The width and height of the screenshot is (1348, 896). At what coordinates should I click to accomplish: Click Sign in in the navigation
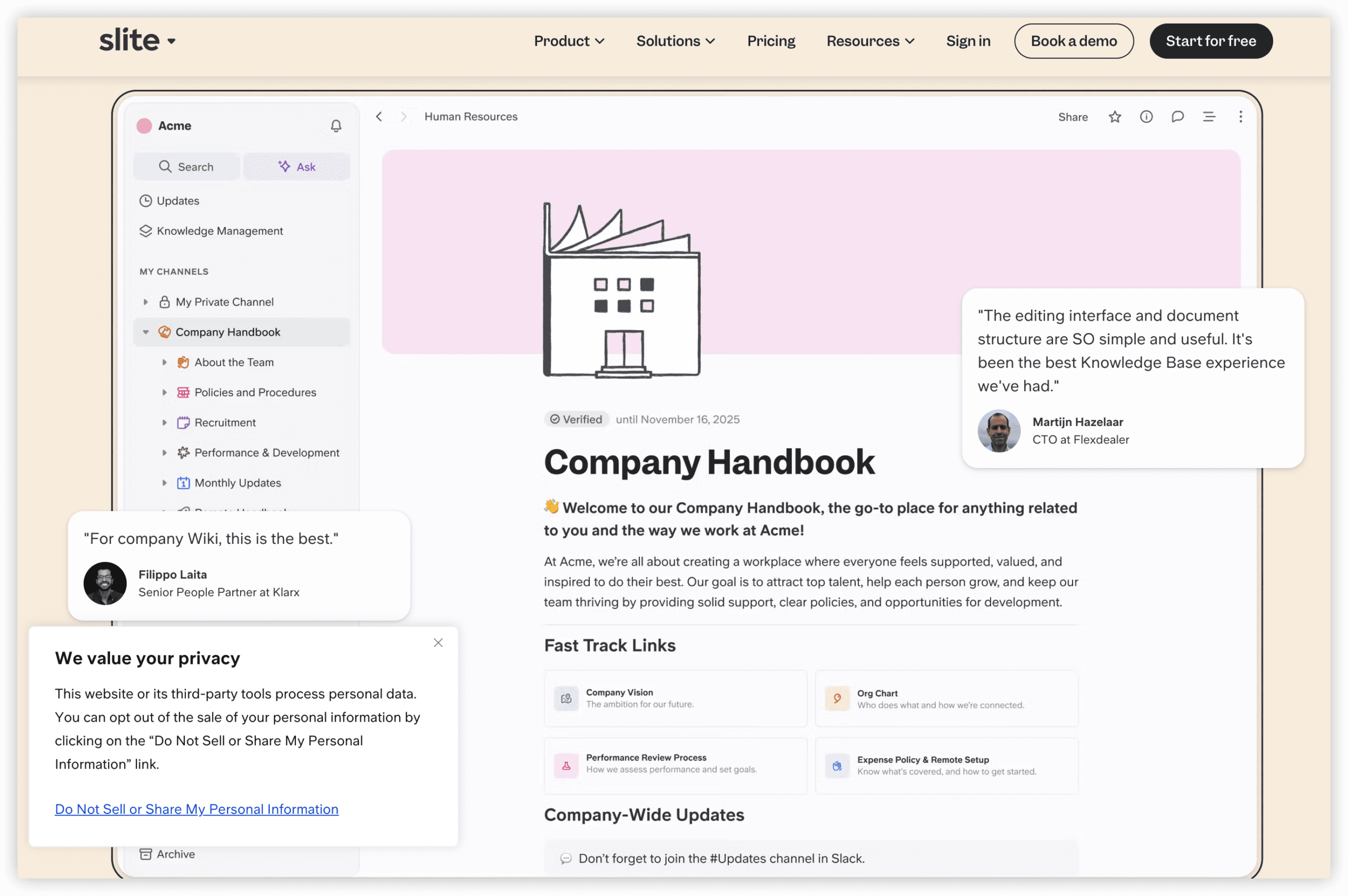[968, 41]
